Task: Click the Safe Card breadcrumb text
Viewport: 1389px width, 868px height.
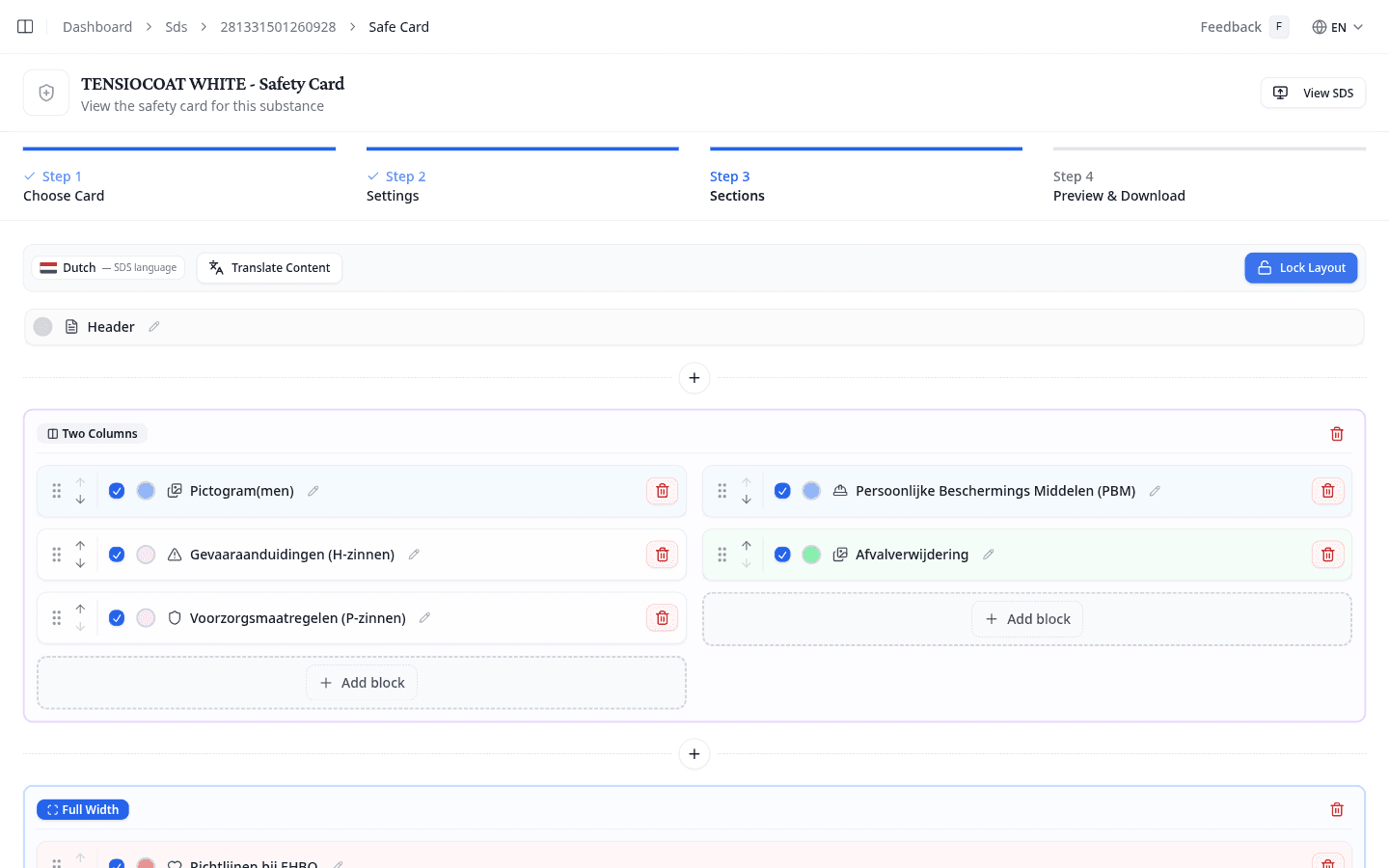Action: (x=398, y=27)
